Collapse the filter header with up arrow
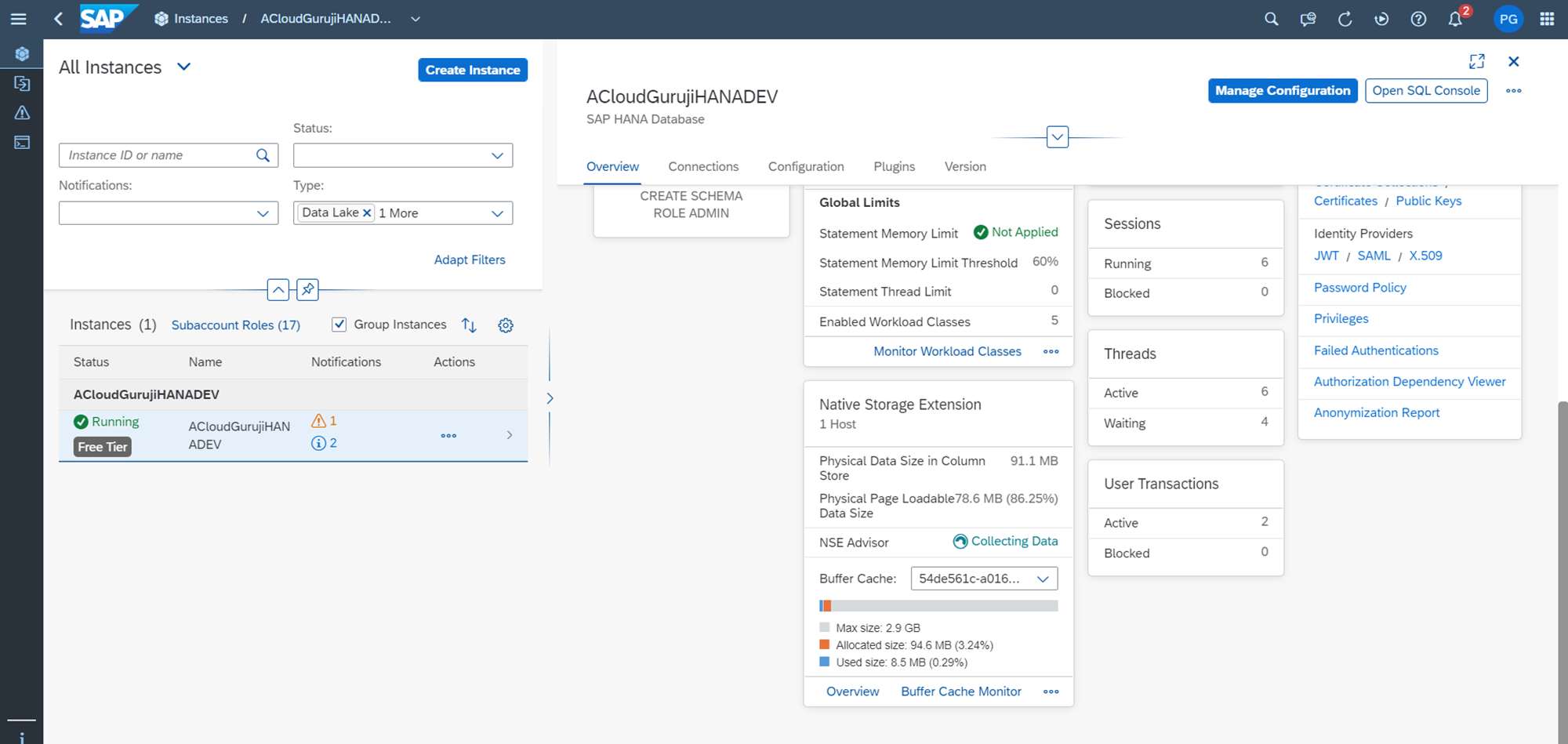The width and height of the screenshot is (1568, 744). 278,289
